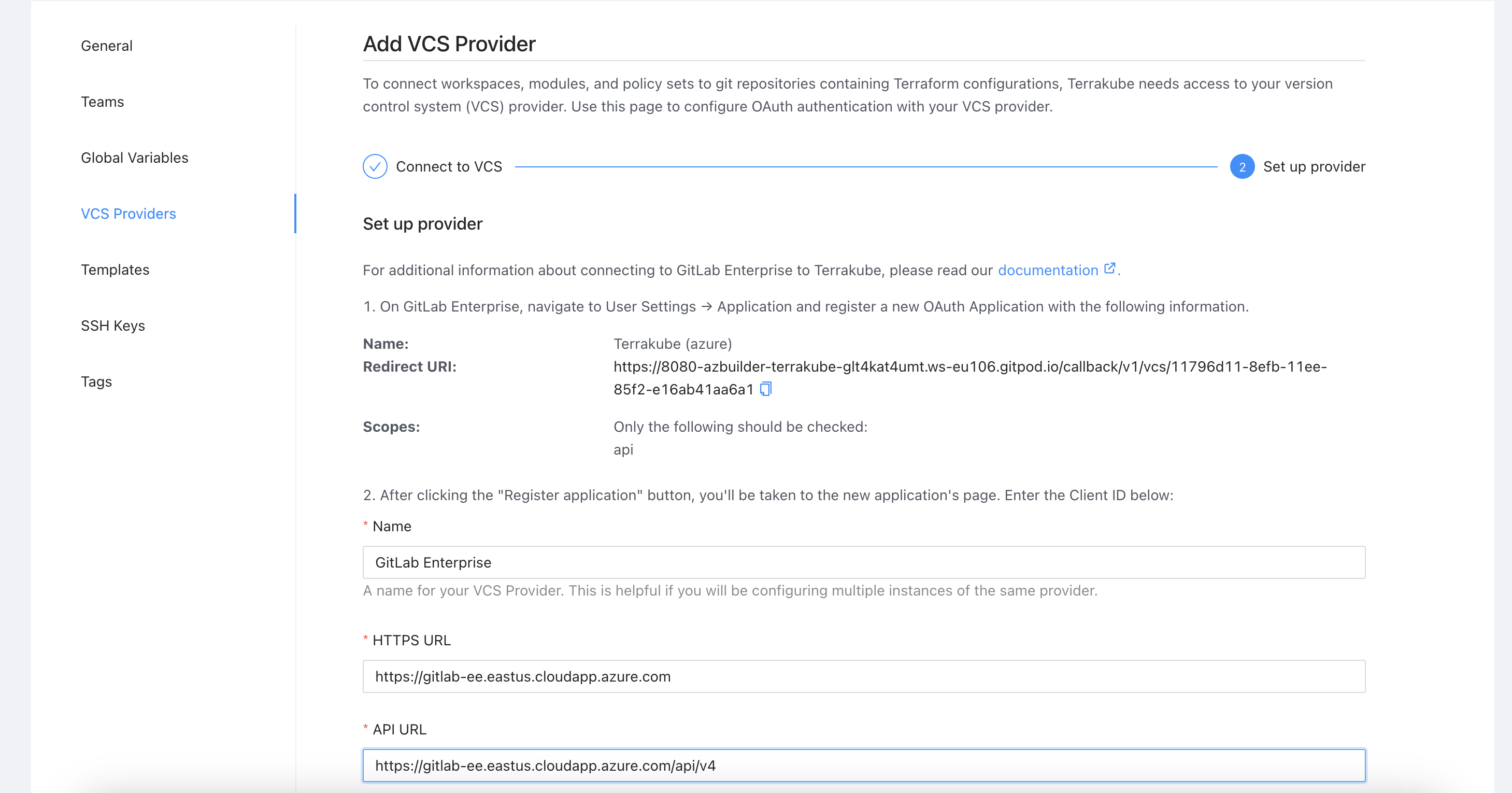1512x793 pixels.
Task: Click the Connect to VCS step label
Action: coord(449,167)
